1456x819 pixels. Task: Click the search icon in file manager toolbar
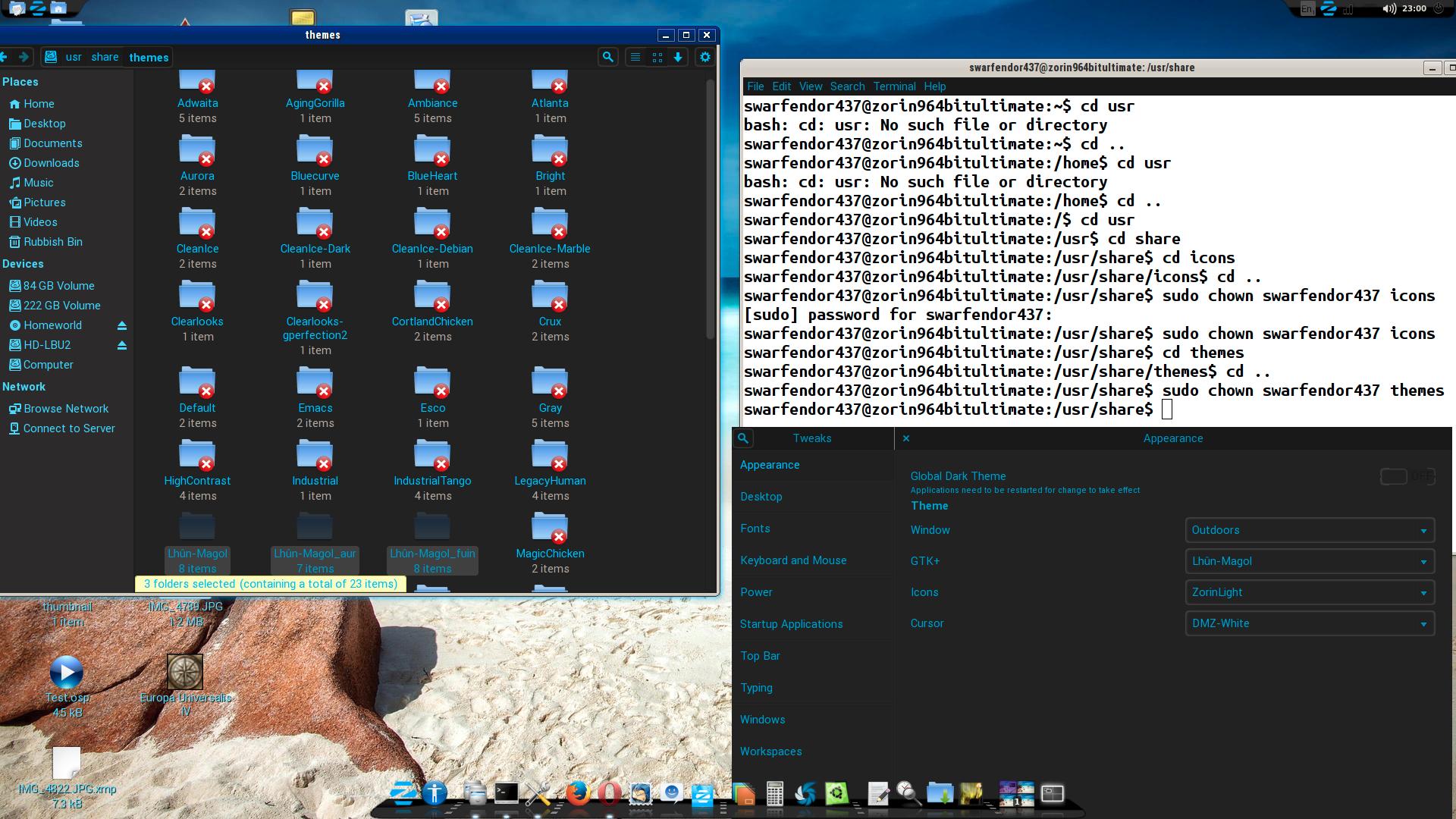607,57
